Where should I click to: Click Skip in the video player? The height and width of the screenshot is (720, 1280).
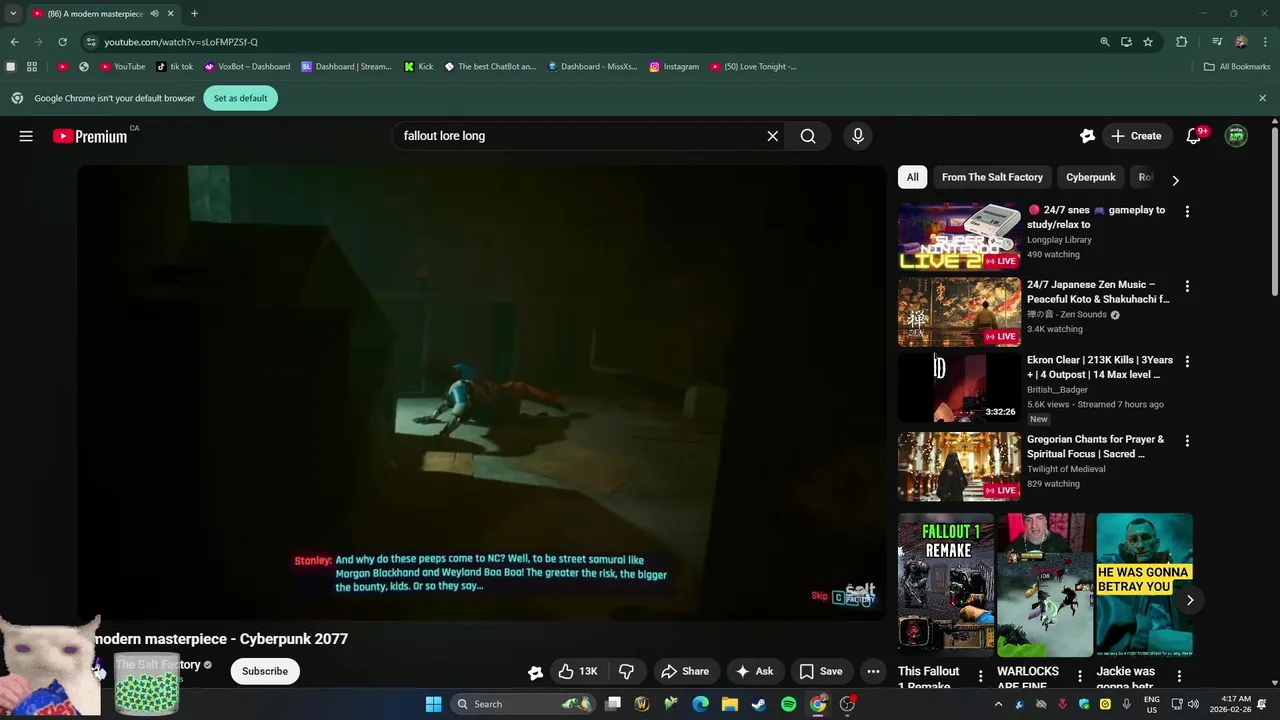(x=820, y=596)
